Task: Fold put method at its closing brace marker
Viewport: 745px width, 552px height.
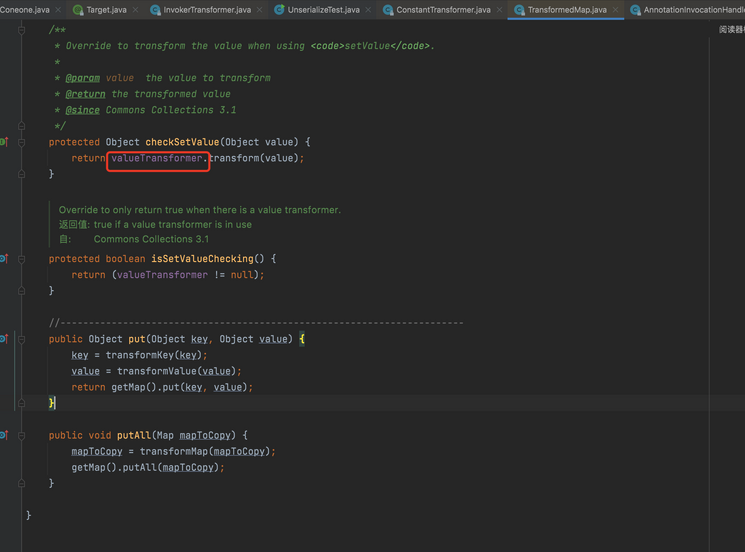Action: 21,403
